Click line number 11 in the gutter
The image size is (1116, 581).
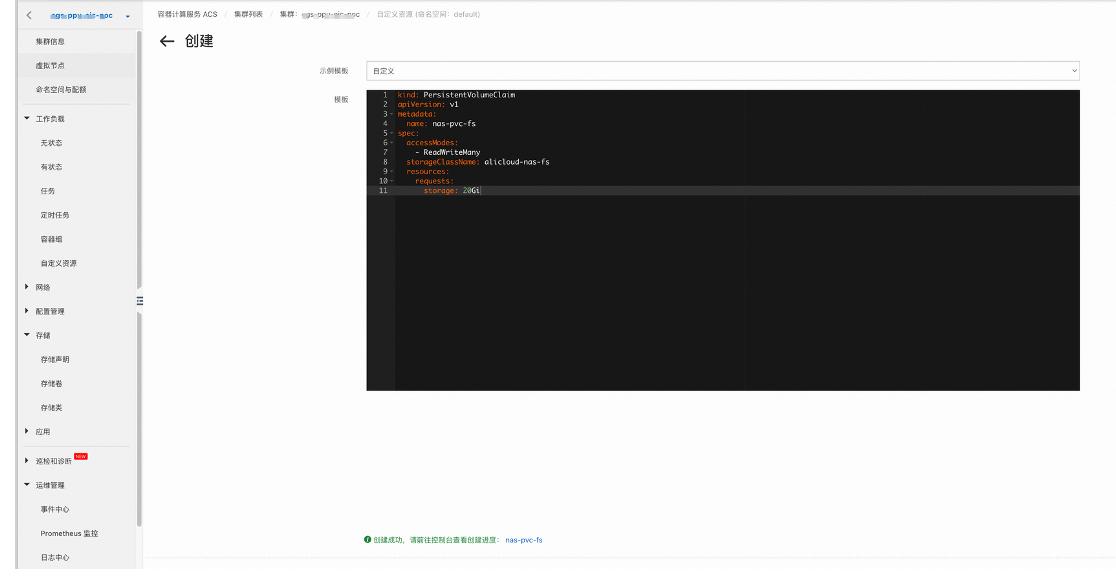point(383,191)
